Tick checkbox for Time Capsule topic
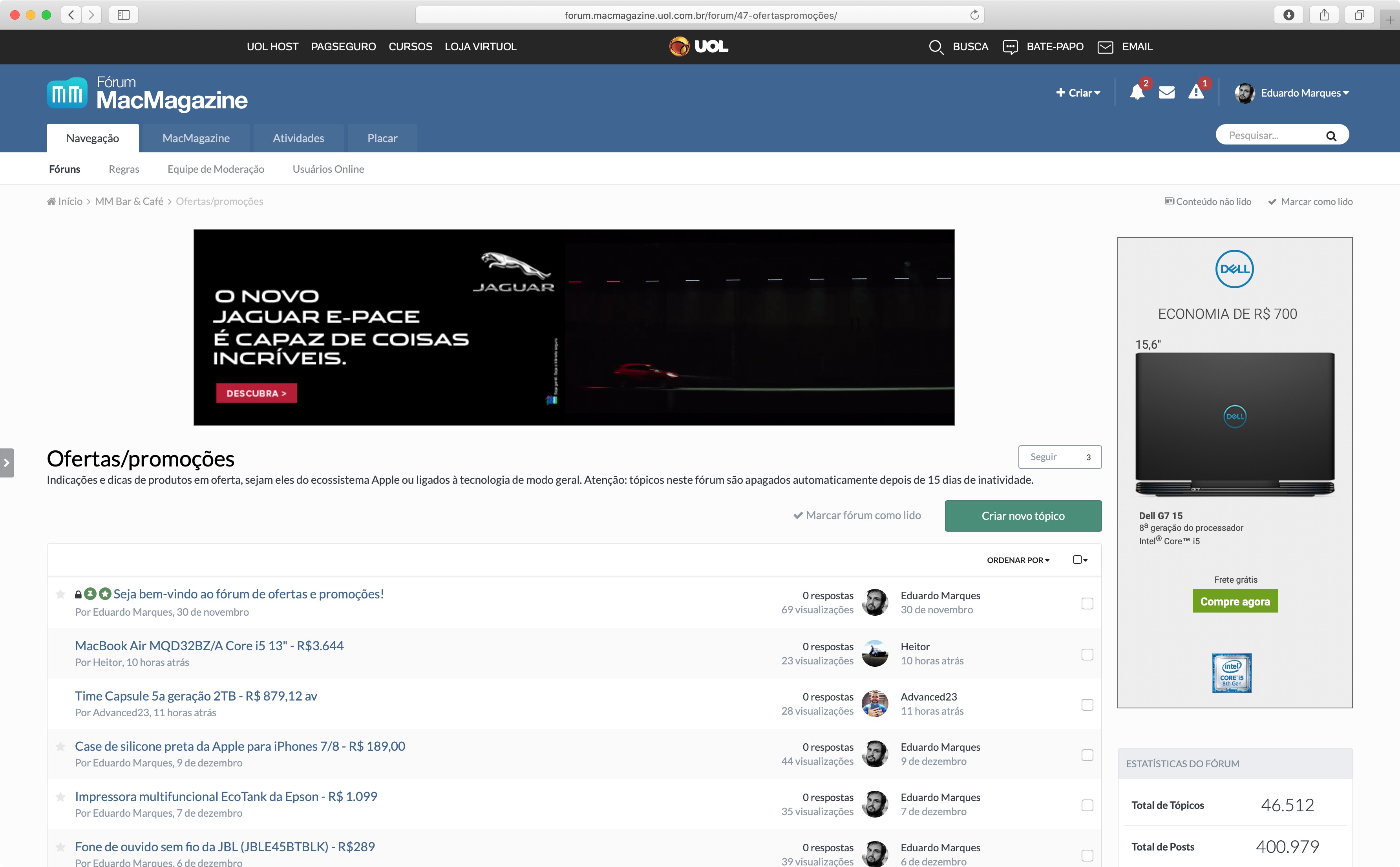 coord(1087,705)
